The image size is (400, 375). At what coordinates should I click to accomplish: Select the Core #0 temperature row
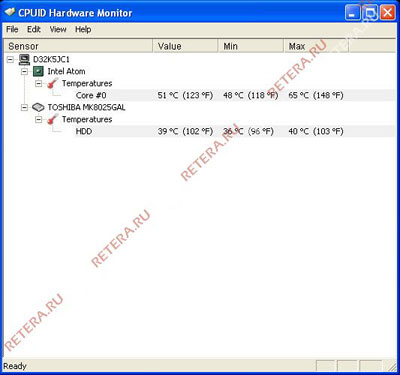[235, 95]
